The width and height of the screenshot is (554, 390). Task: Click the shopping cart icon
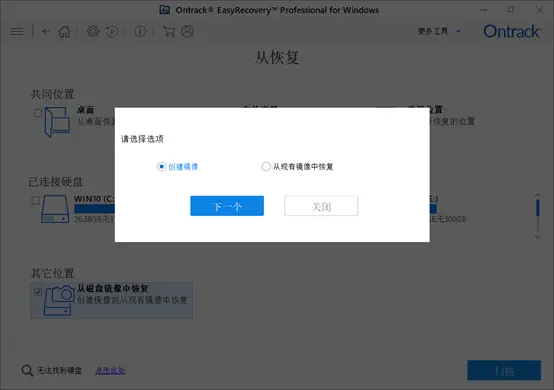[x=169, y=31]
